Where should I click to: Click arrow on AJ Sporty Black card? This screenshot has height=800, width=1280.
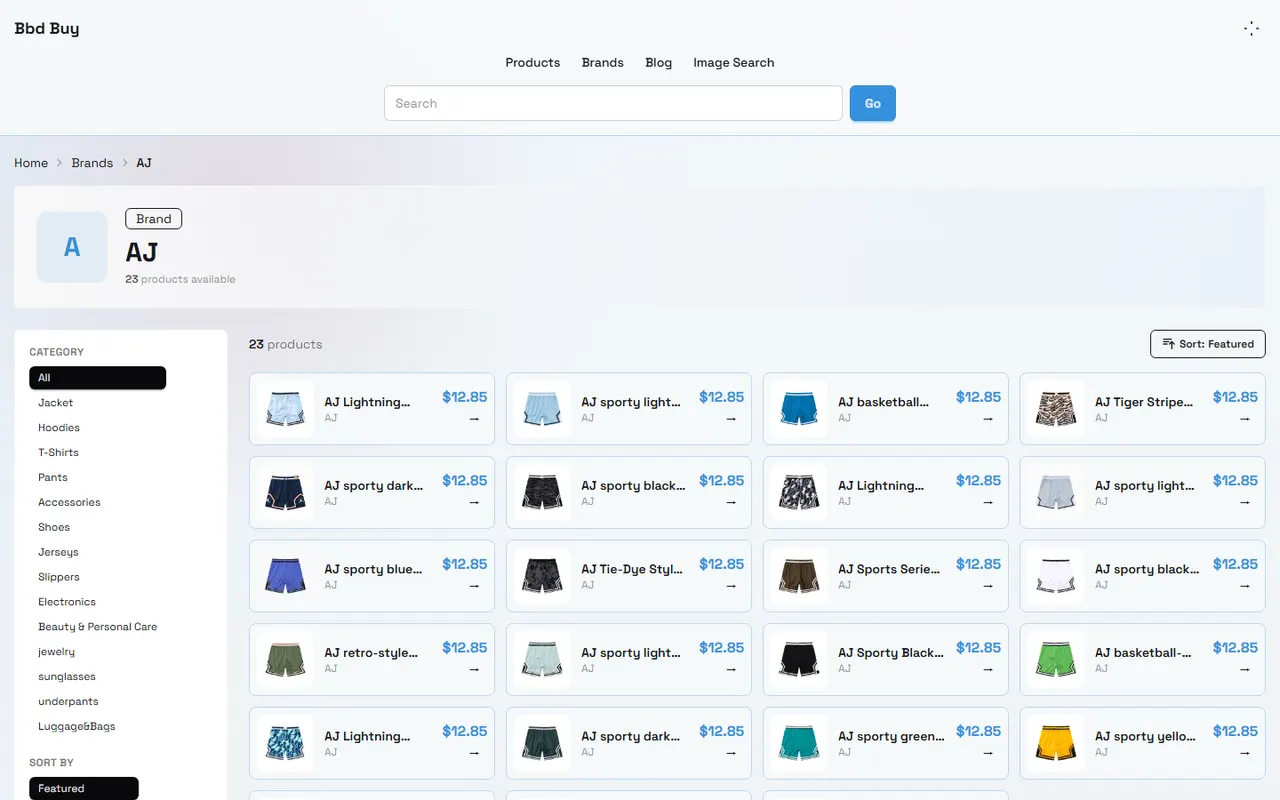(988, 669)
